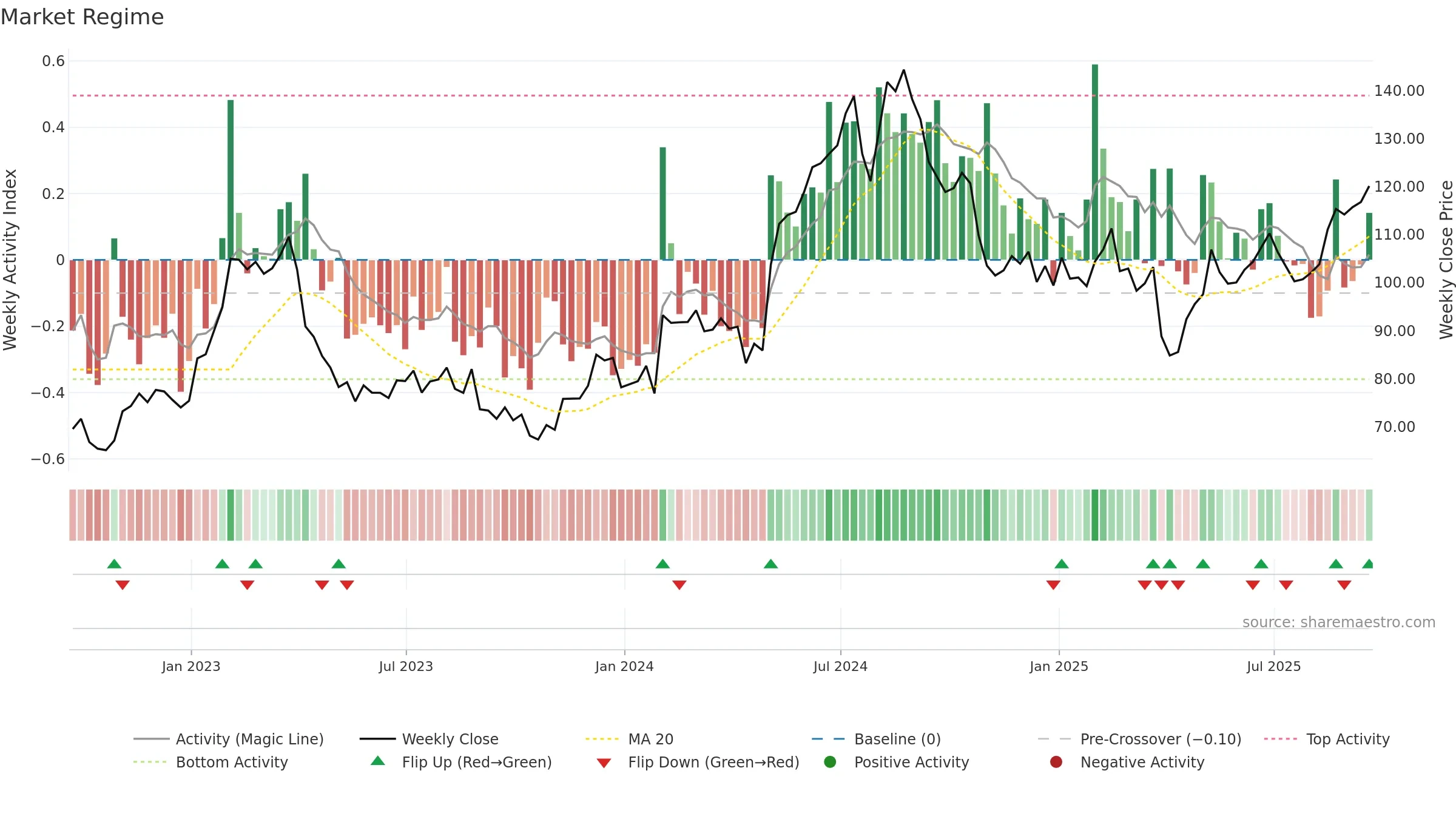Click the Weekly Activity Index axis title
The height and width of the screenshot is (819, 1456).
coord(10,260)
